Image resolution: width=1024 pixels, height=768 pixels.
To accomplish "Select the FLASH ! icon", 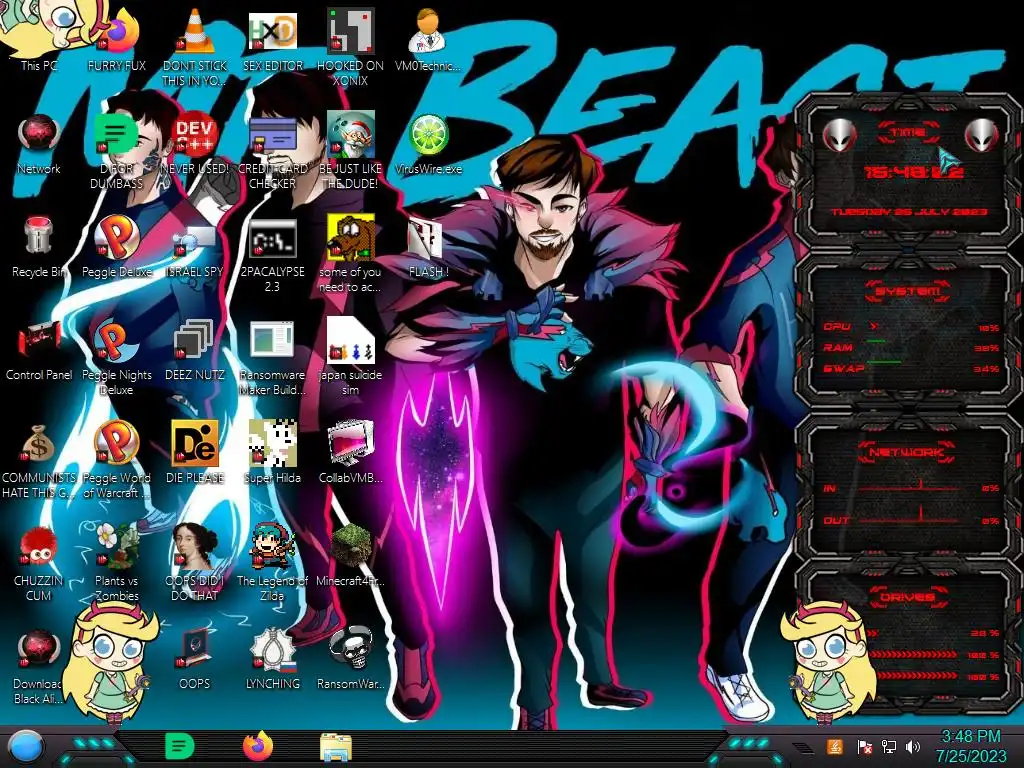I will tap(428, 247).
